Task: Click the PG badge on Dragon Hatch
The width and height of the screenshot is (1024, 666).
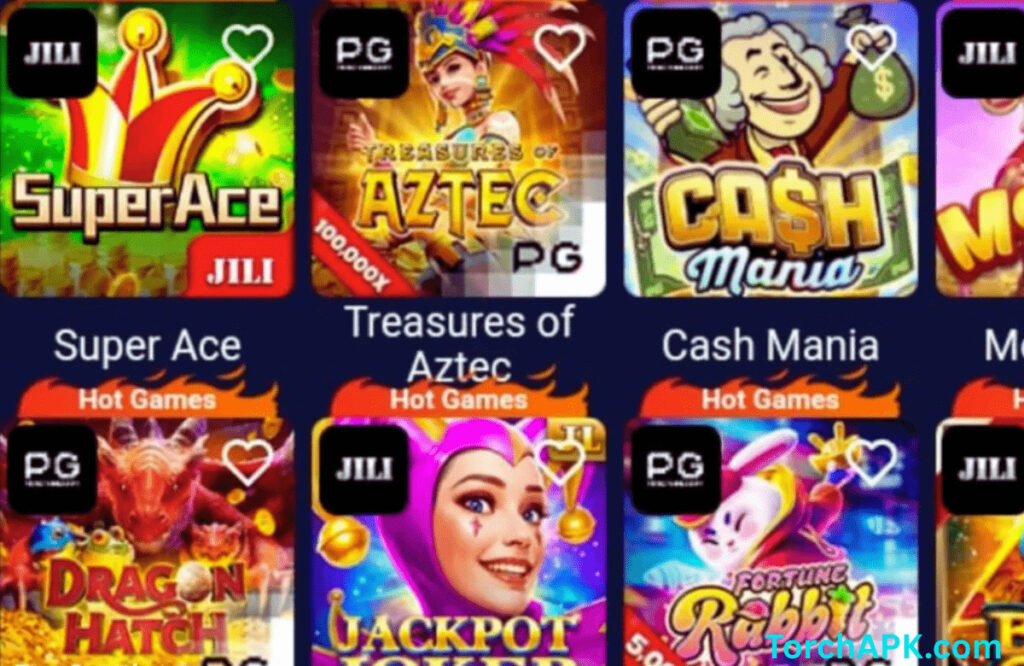Action: click(52, 469)
